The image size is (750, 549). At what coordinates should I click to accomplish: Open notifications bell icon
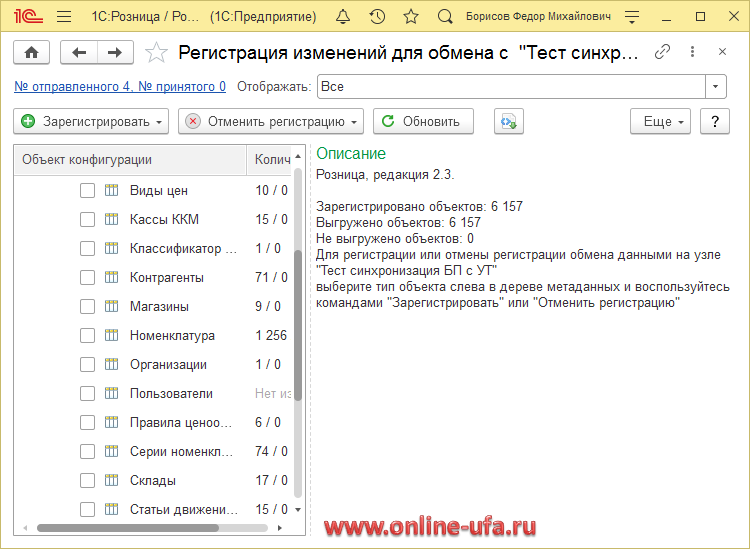[x=342, y=17]
